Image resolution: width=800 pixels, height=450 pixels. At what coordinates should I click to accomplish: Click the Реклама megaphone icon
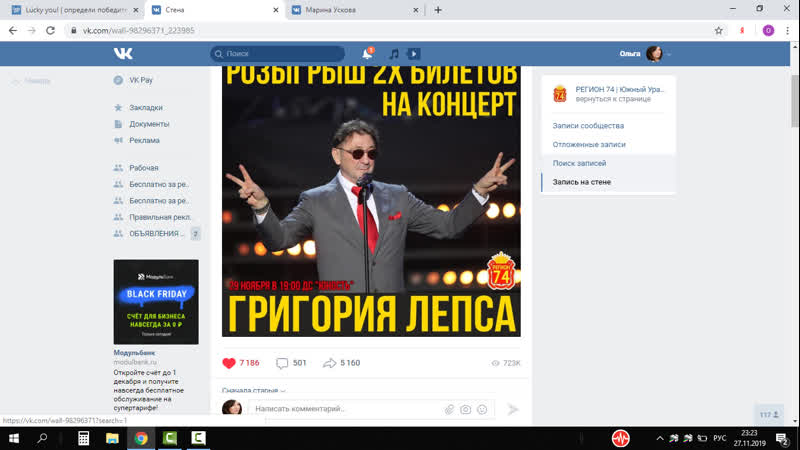point(118,140)
